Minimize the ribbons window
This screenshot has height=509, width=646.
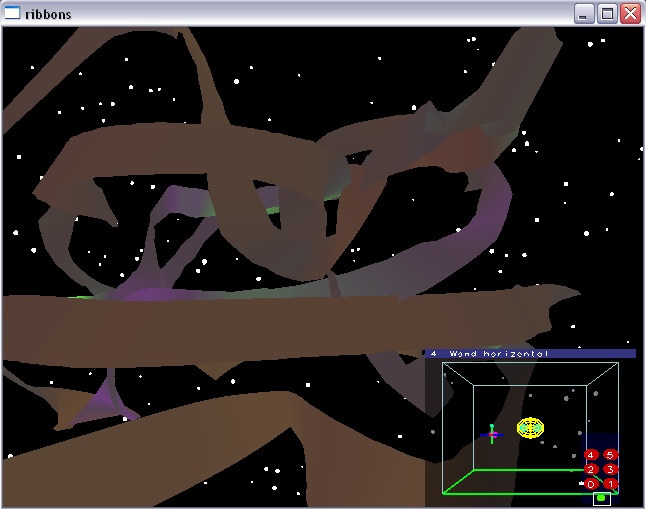coord(585,14)
